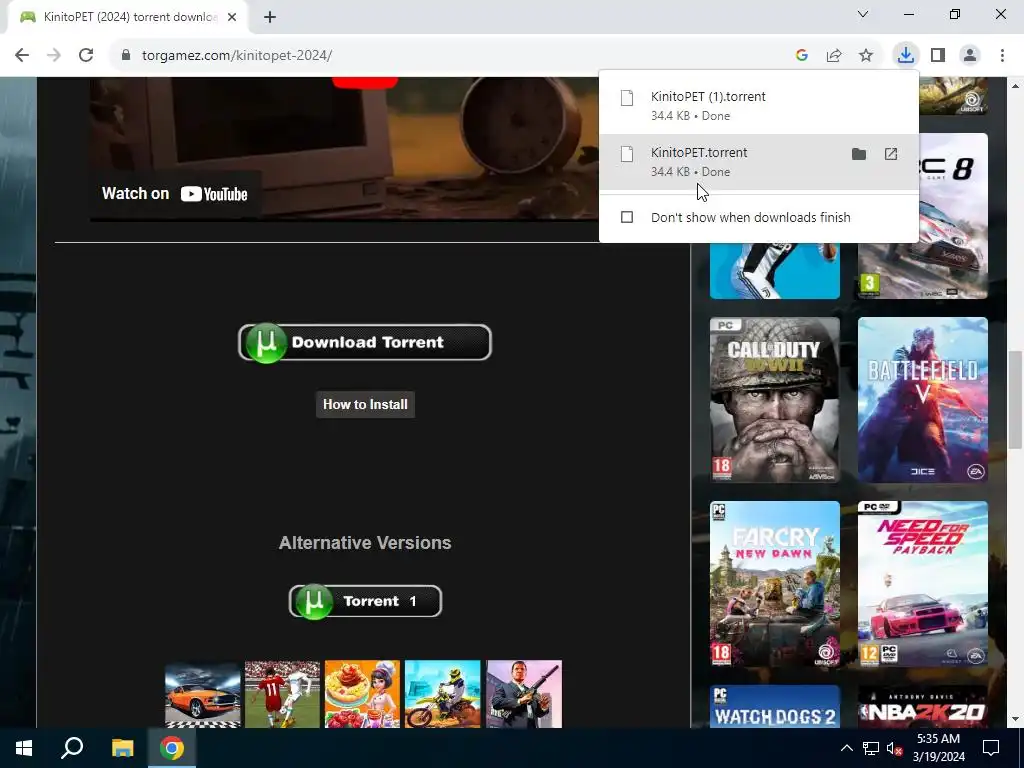This screenshot has width=1024, height=768.
Task: Close the downloads popup via toolbar download icon
Action: tap(906, 56)
